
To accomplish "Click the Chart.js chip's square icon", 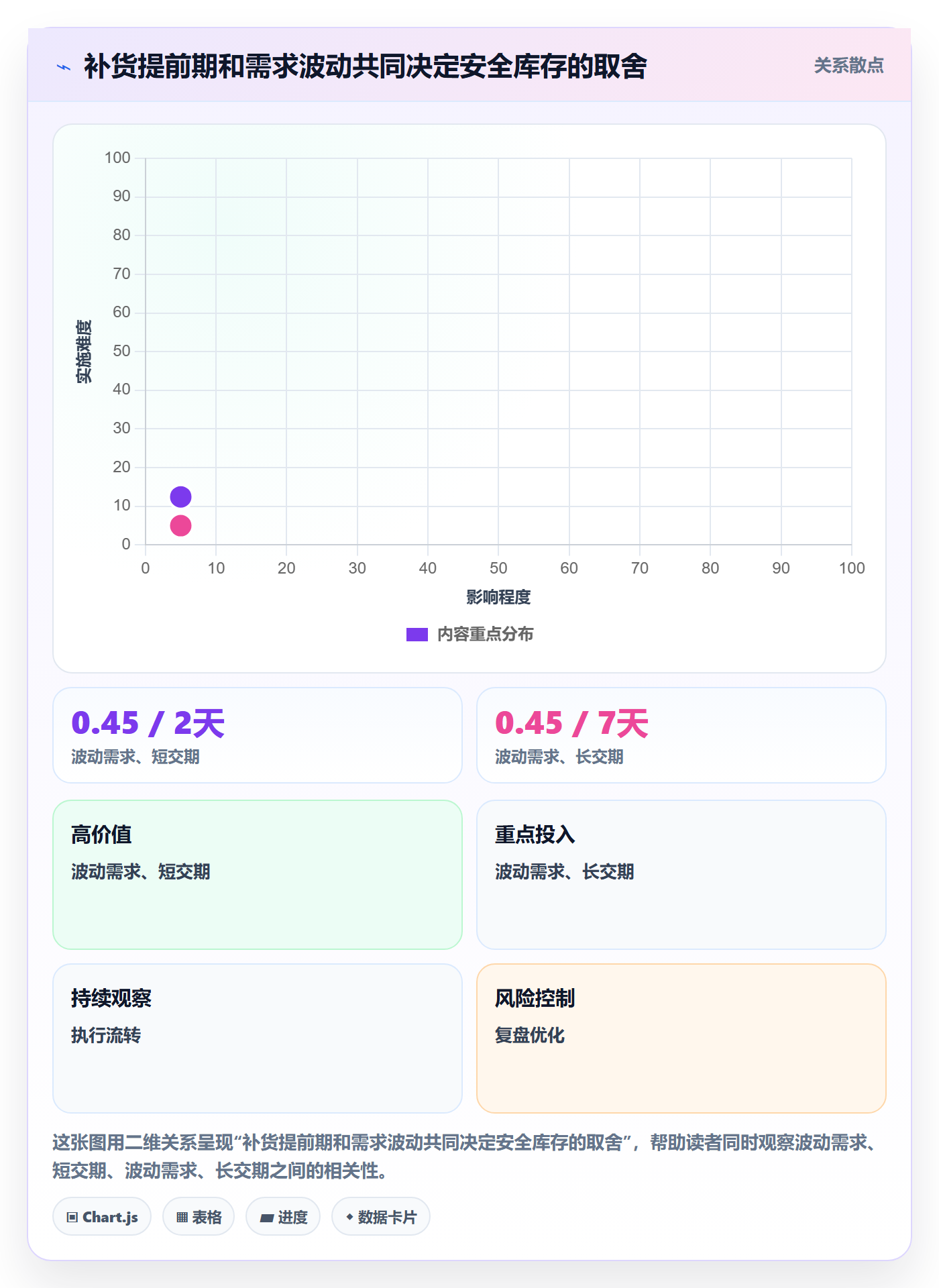I will [72, 1218].
